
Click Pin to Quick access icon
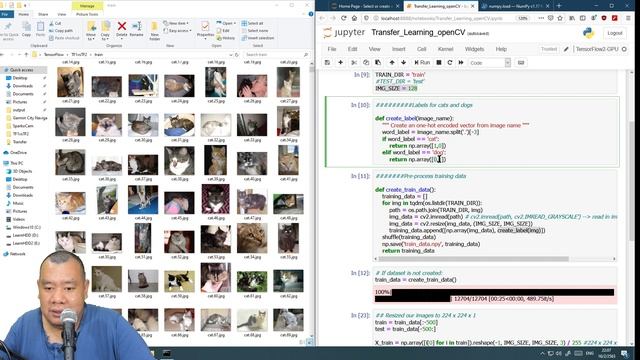coord(7,31)
